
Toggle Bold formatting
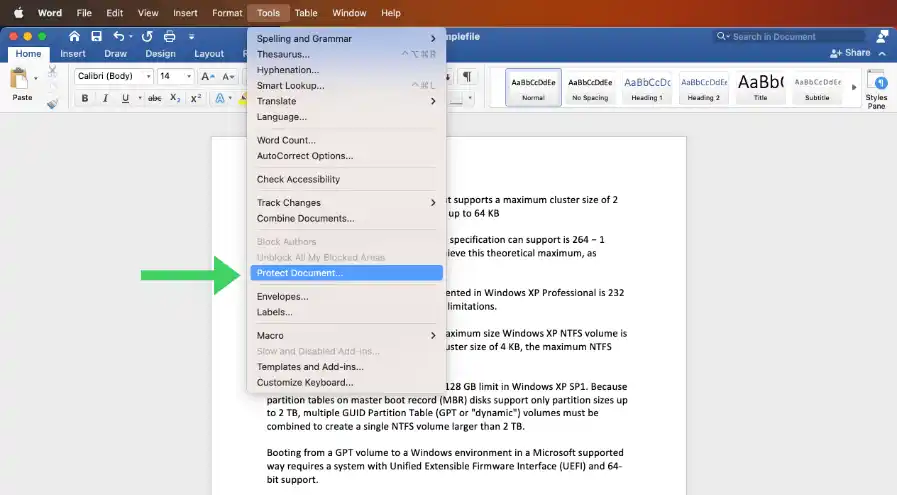[x=85, y=98]
